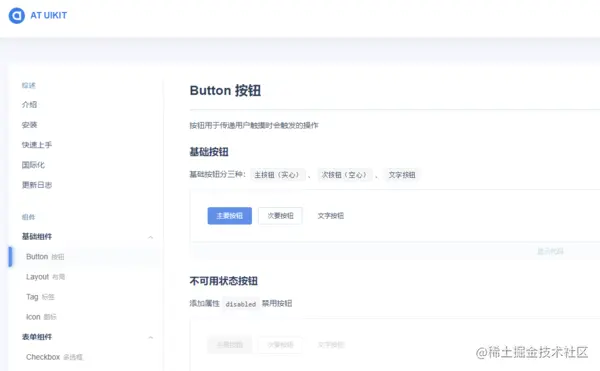Select 国际化 in the sidebar

33,165
